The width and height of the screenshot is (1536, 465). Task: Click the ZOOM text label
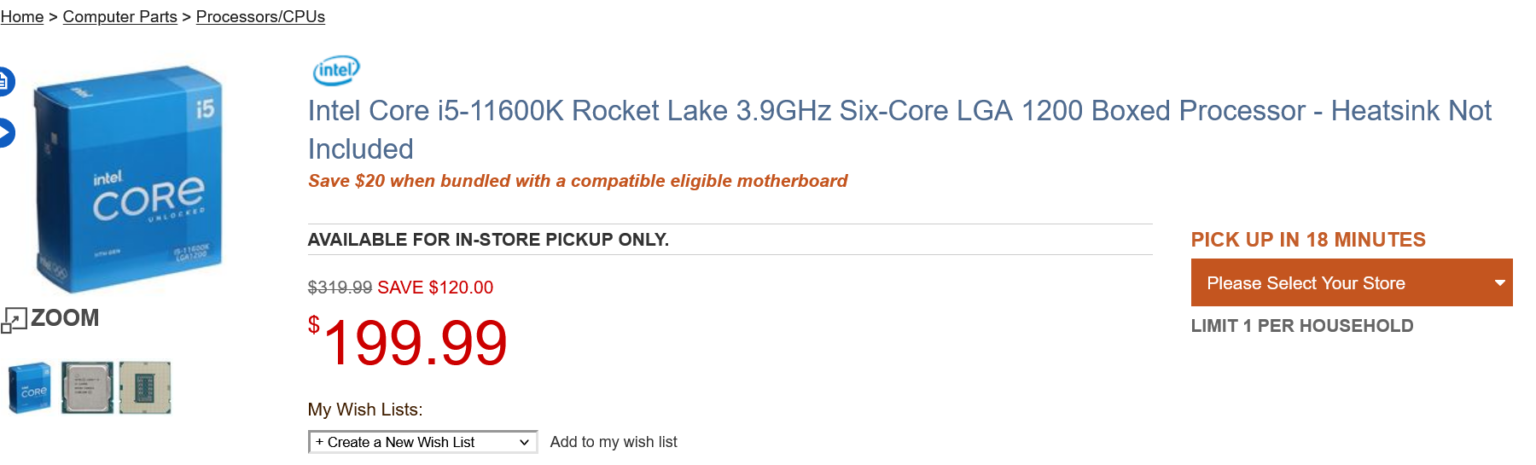pos(65,318)
